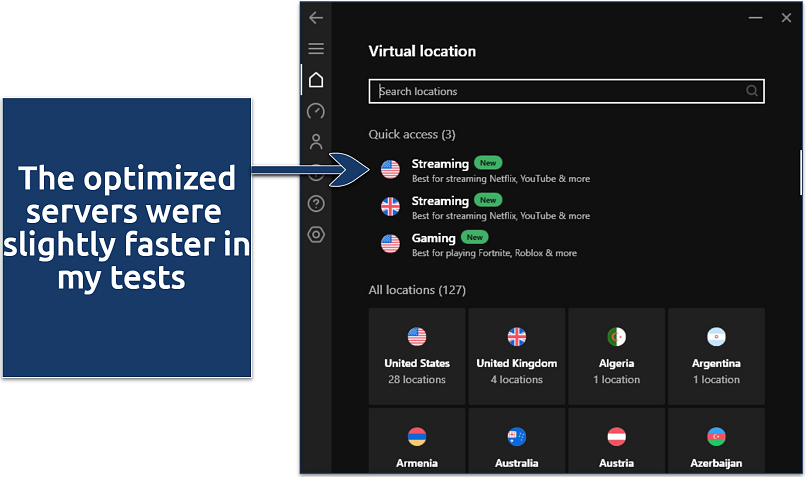This screenshot has height=477, width=806.
Task: Open United Kingdom 4 locations tile
Action: coord(517,355)
